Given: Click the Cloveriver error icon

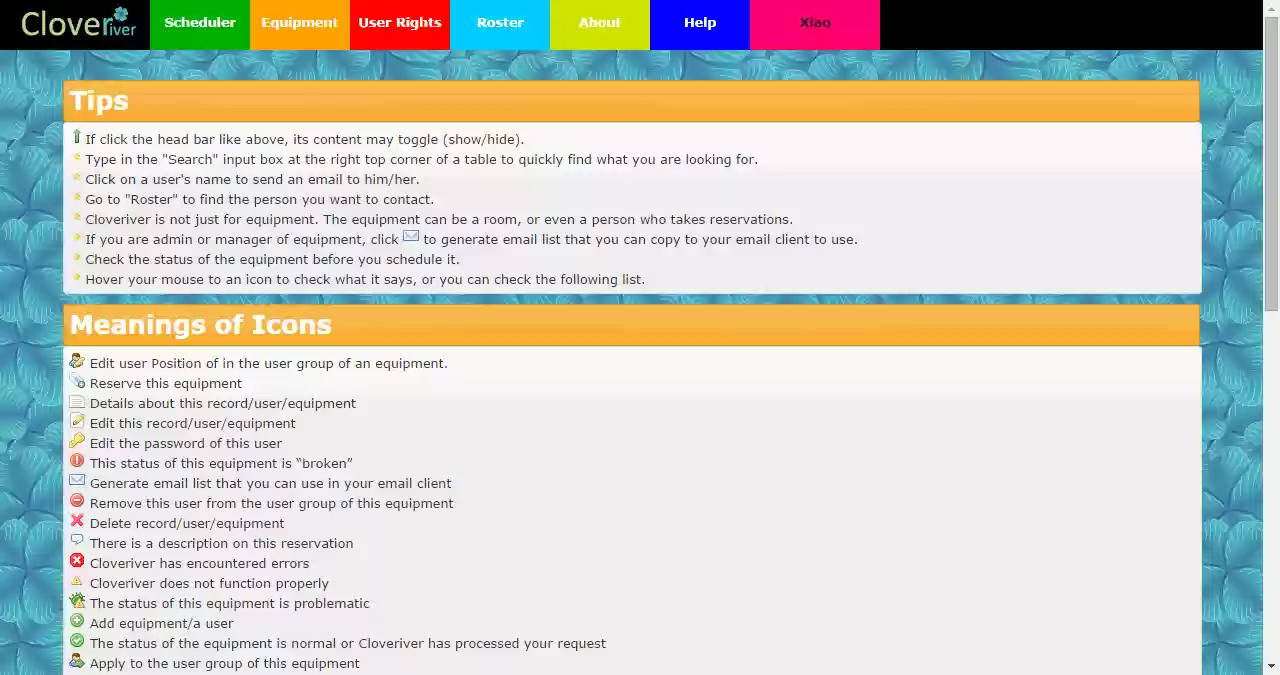Looking at the screenshot, I should (77, 561).
